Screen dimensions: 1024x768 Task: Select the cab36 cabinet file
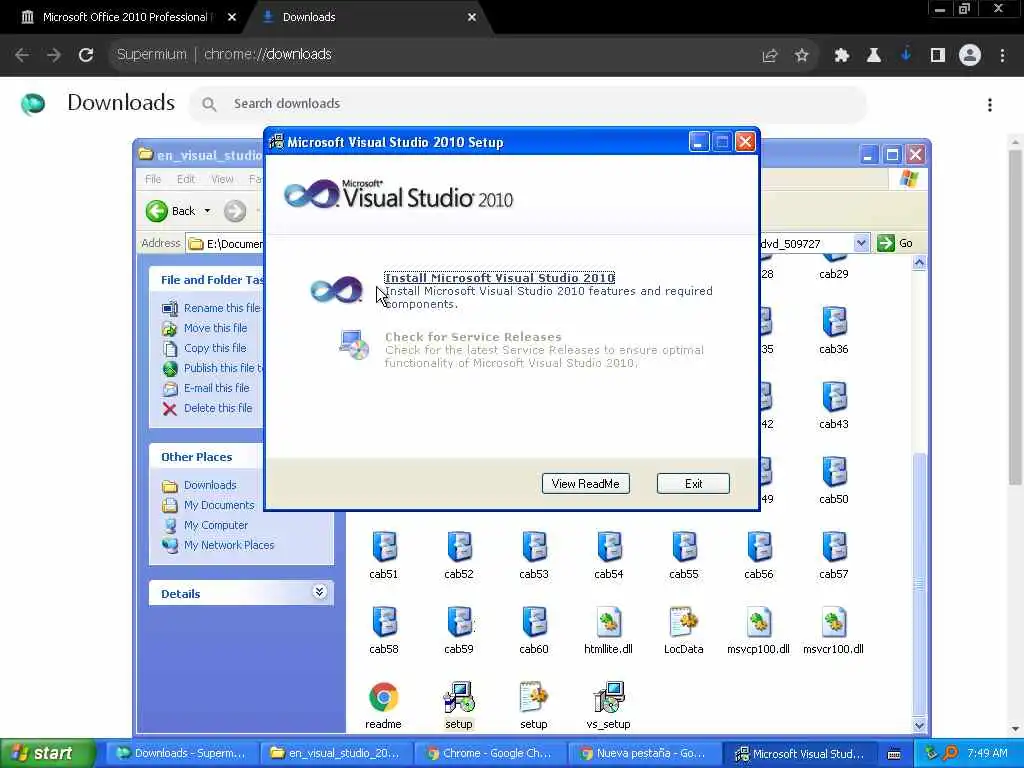pos(834,322)
